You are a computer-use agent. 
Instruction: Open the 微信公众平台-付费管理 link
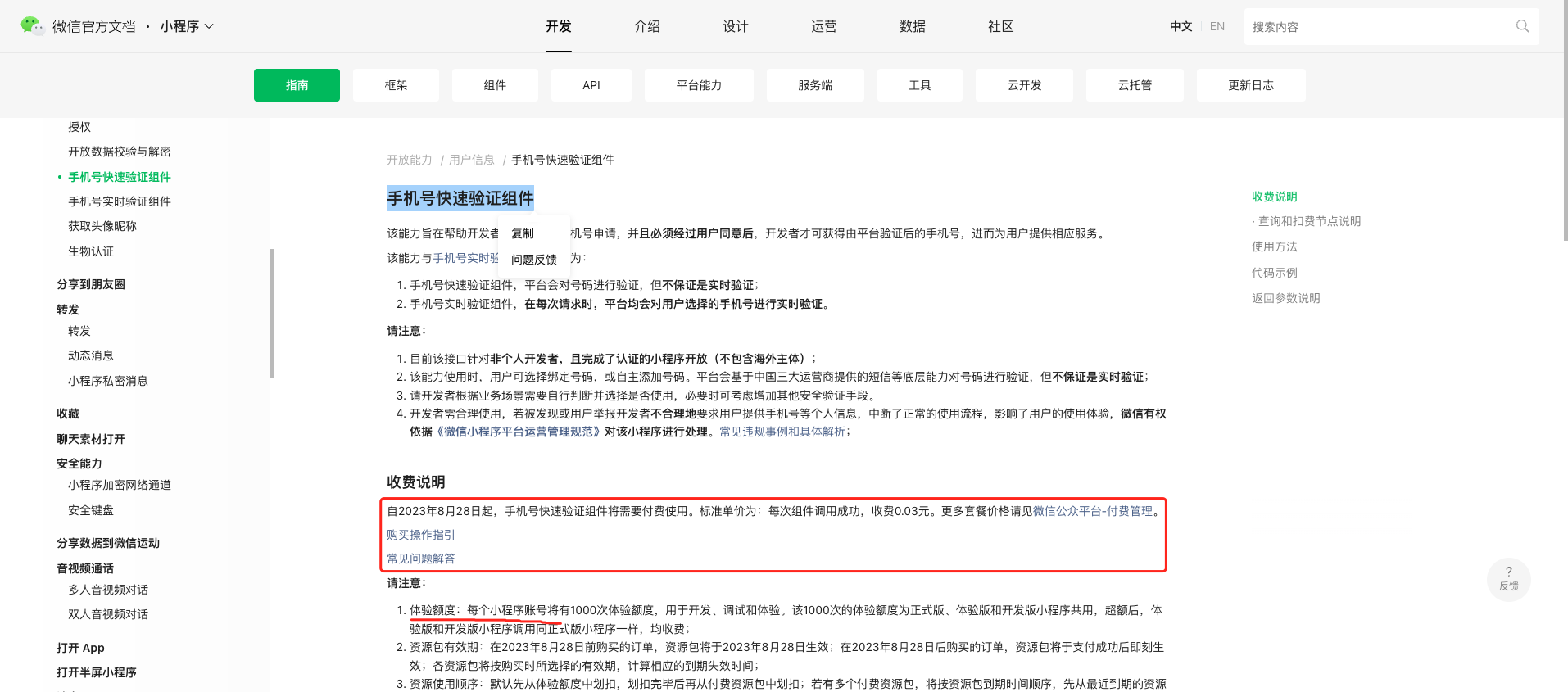coord(1093,511)
